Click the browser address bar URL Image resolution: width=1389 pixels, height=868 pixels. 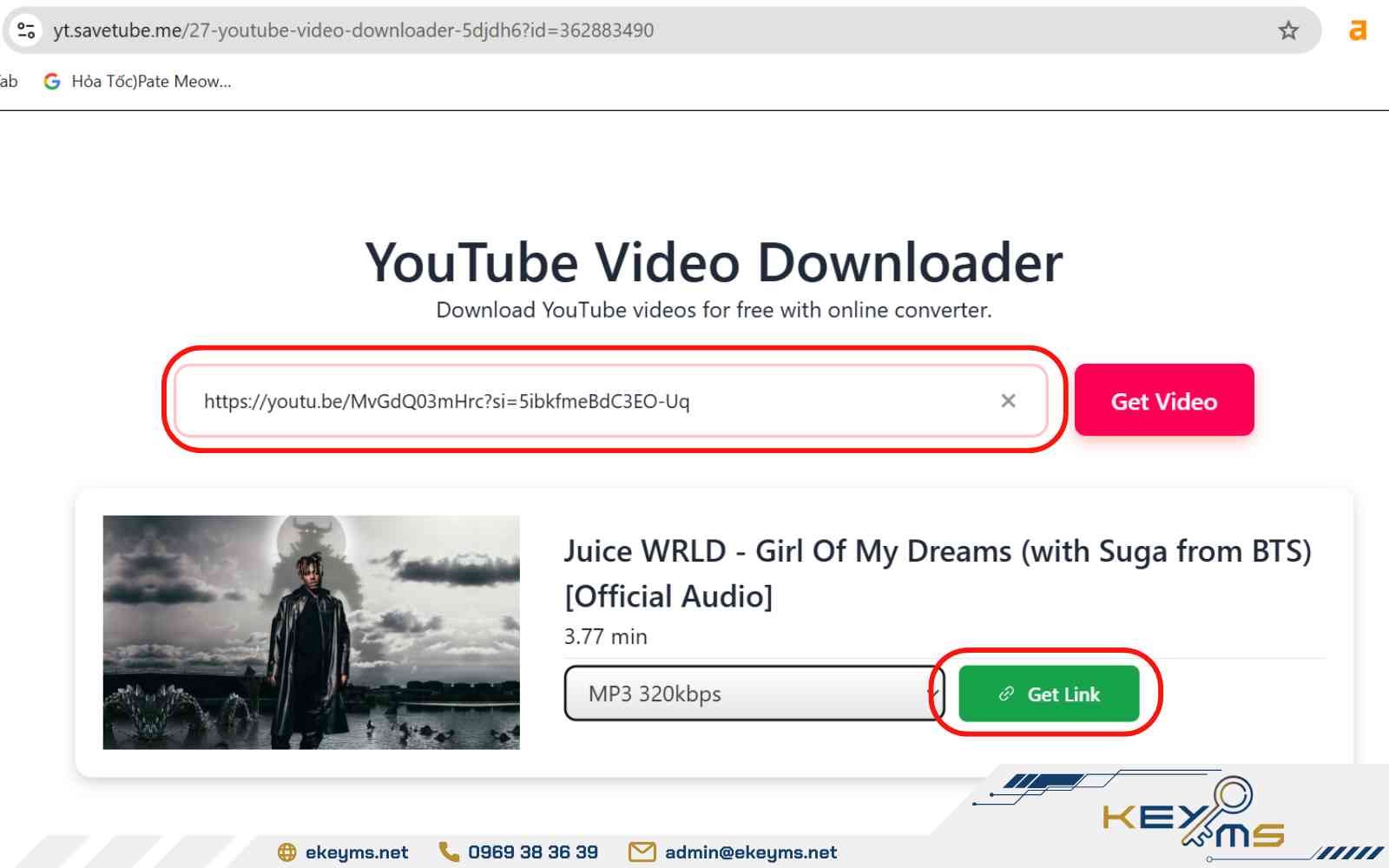353,30
